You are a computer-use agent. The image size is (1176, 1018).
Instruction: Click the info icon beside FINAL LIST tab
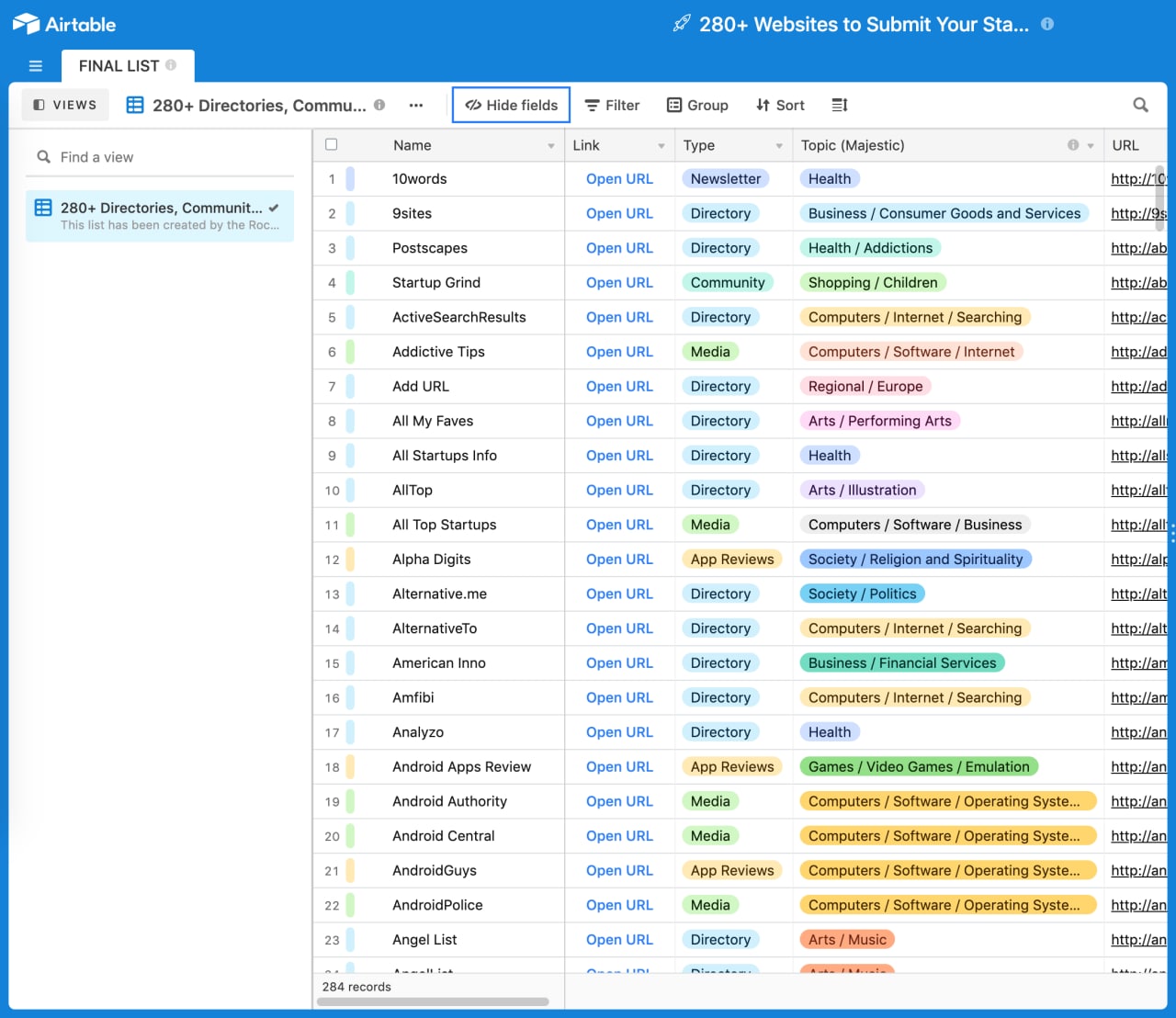(x=171, y=65)
